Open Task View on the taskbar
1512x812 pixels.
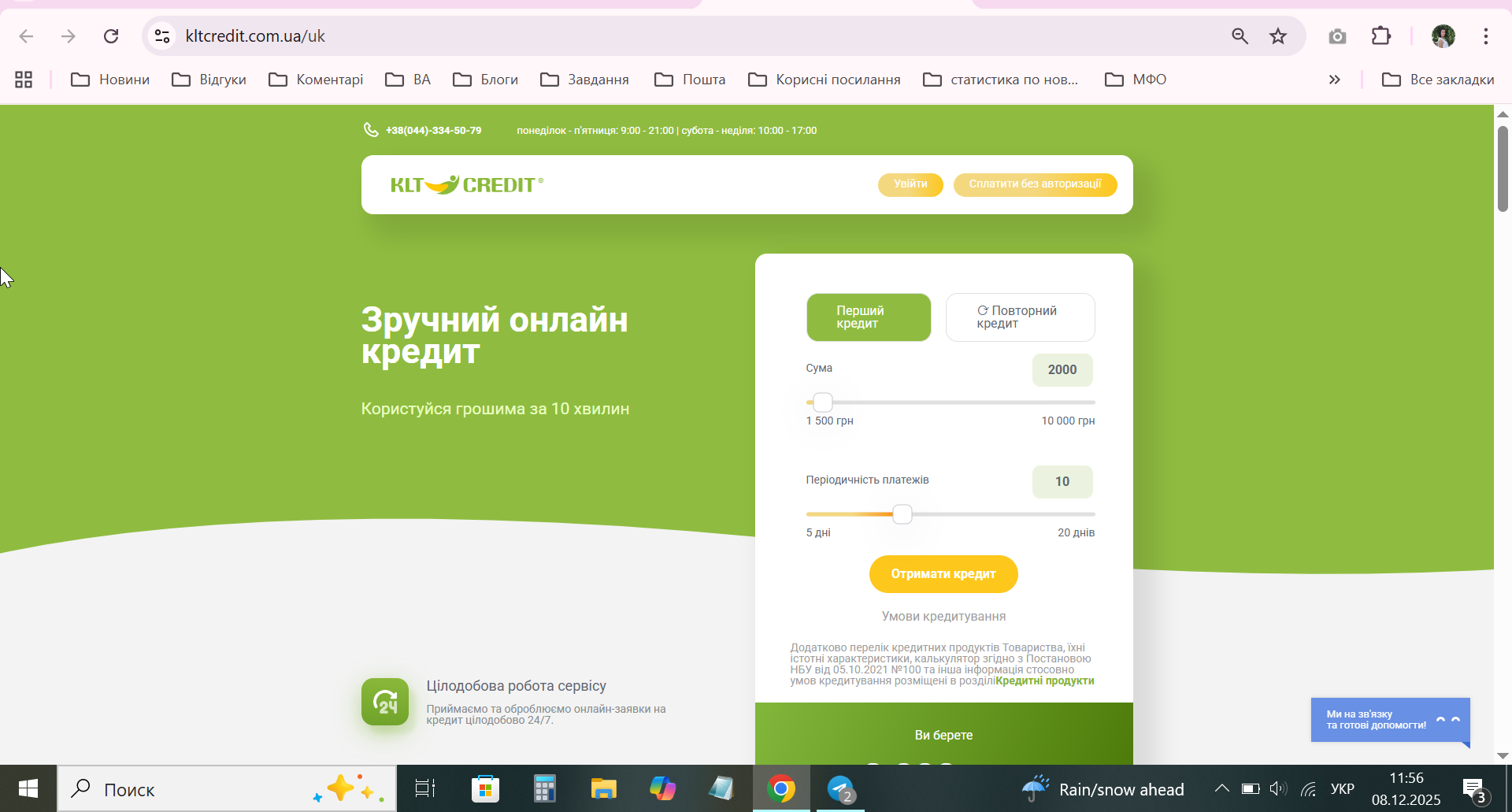click(x=425, y=788)
